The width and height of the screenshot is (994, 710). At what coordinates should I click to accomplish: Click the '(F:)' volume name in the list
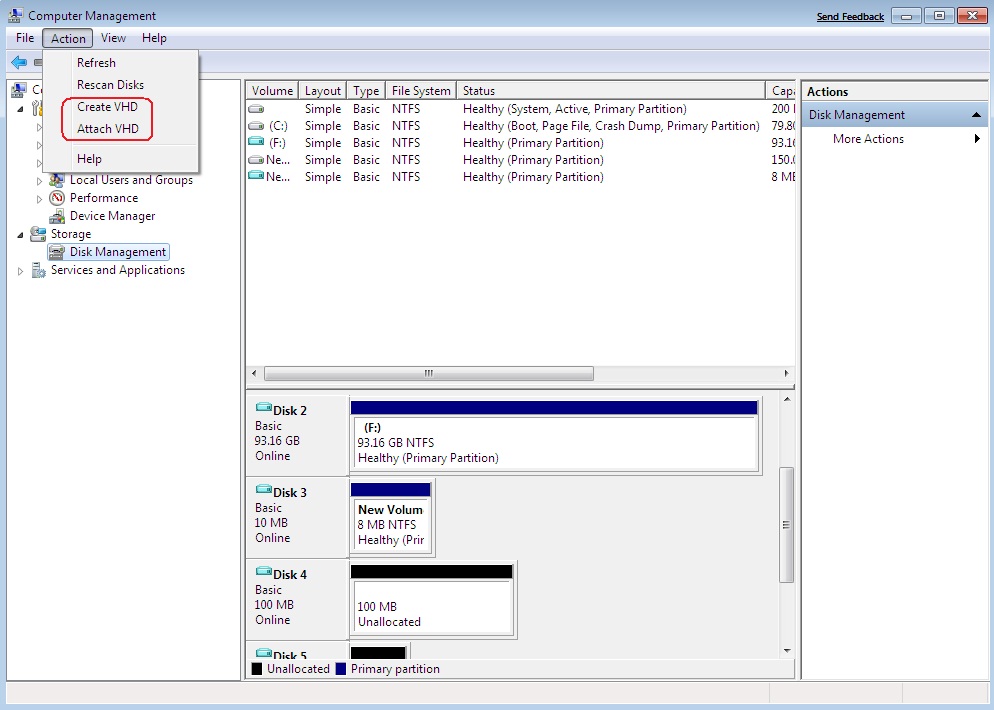coord(278,143)
